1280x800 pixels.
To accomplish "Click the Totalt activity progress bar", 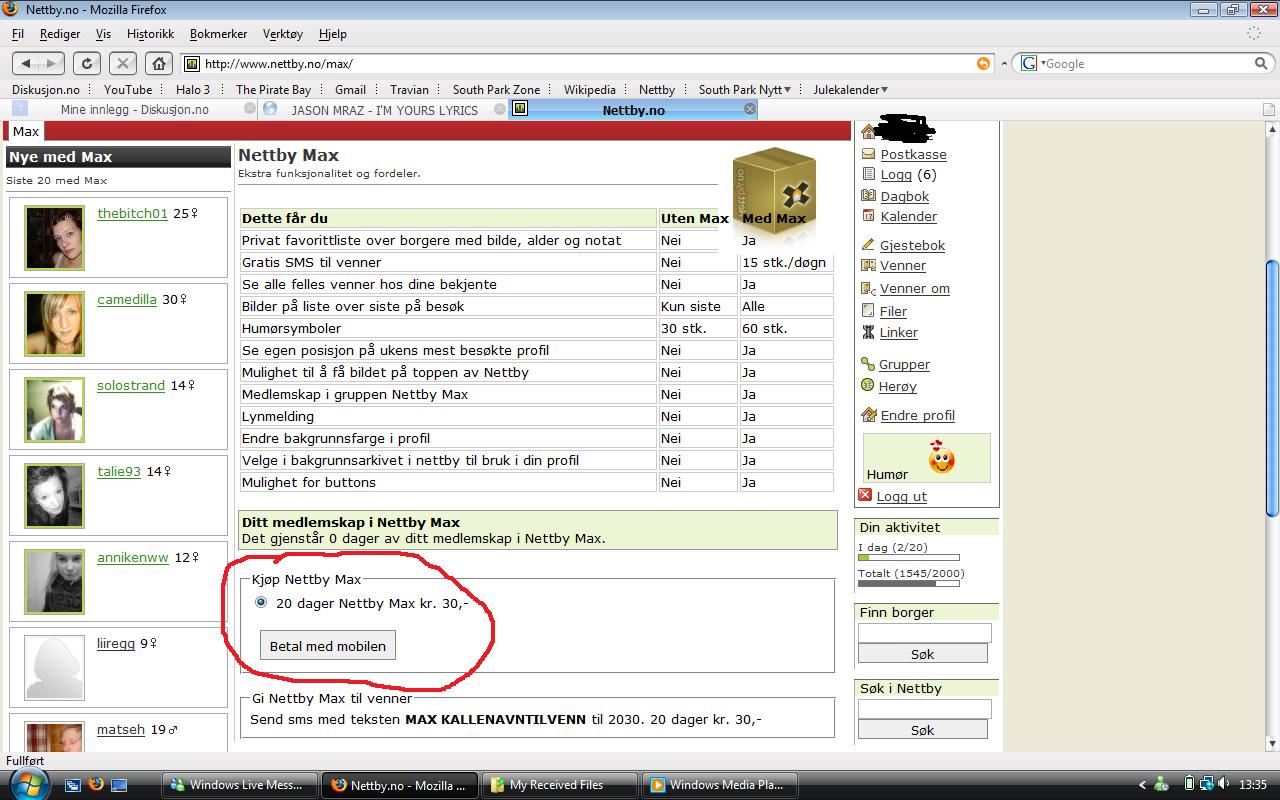I will (x=909, y=584).
